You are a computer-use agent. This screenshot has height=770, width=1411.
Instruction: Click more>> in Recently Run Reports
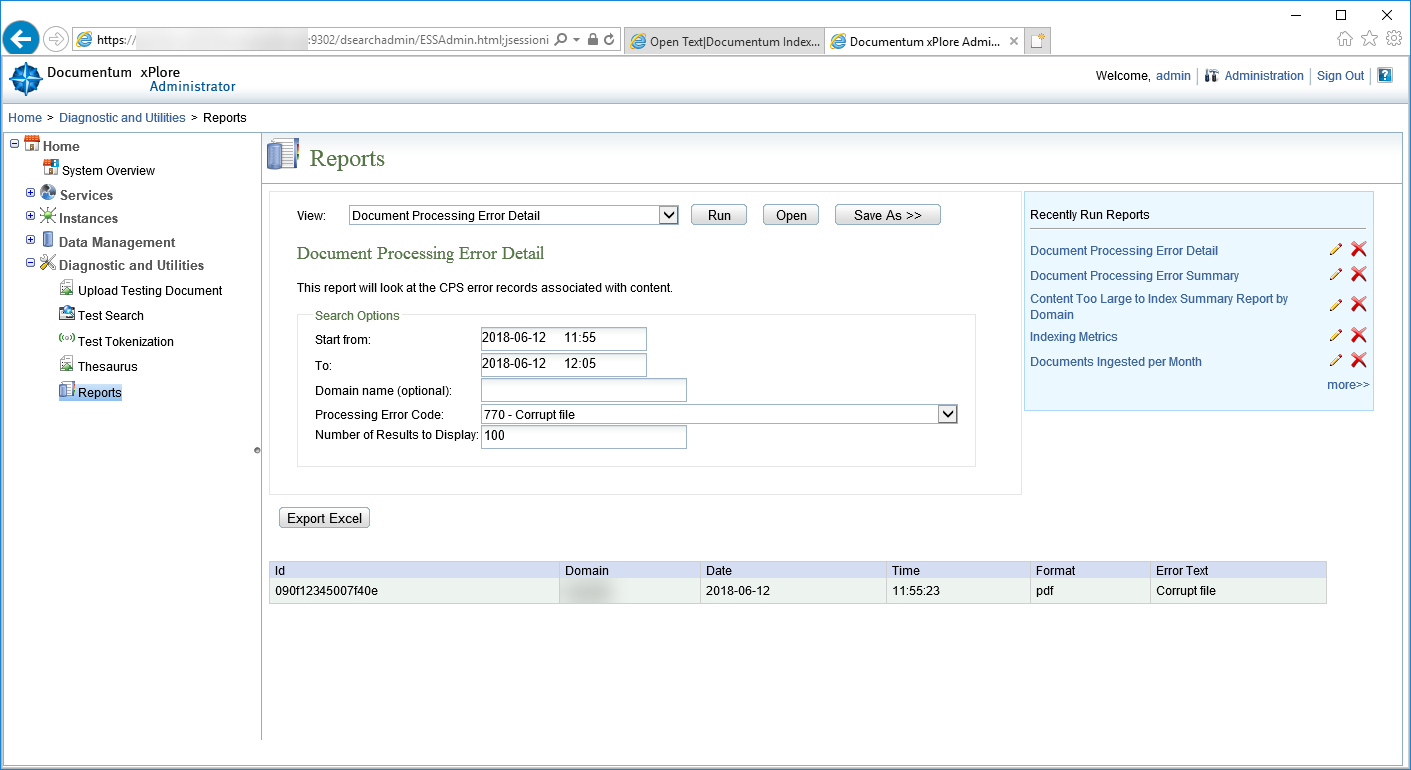1348,385
